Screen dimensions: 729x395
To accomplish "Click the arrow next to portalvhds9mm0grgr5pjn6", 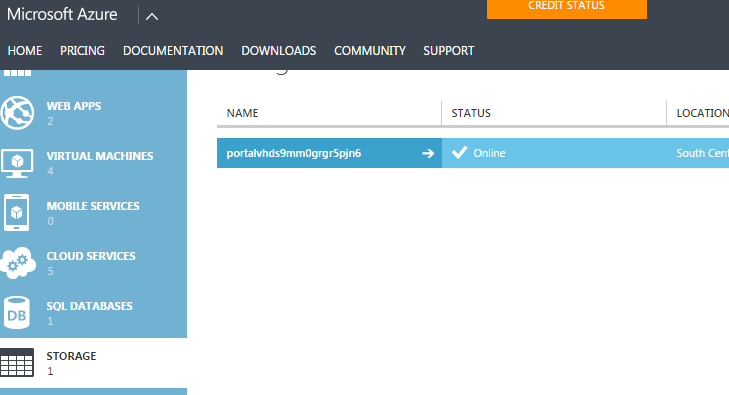I will tap(428, 153).
